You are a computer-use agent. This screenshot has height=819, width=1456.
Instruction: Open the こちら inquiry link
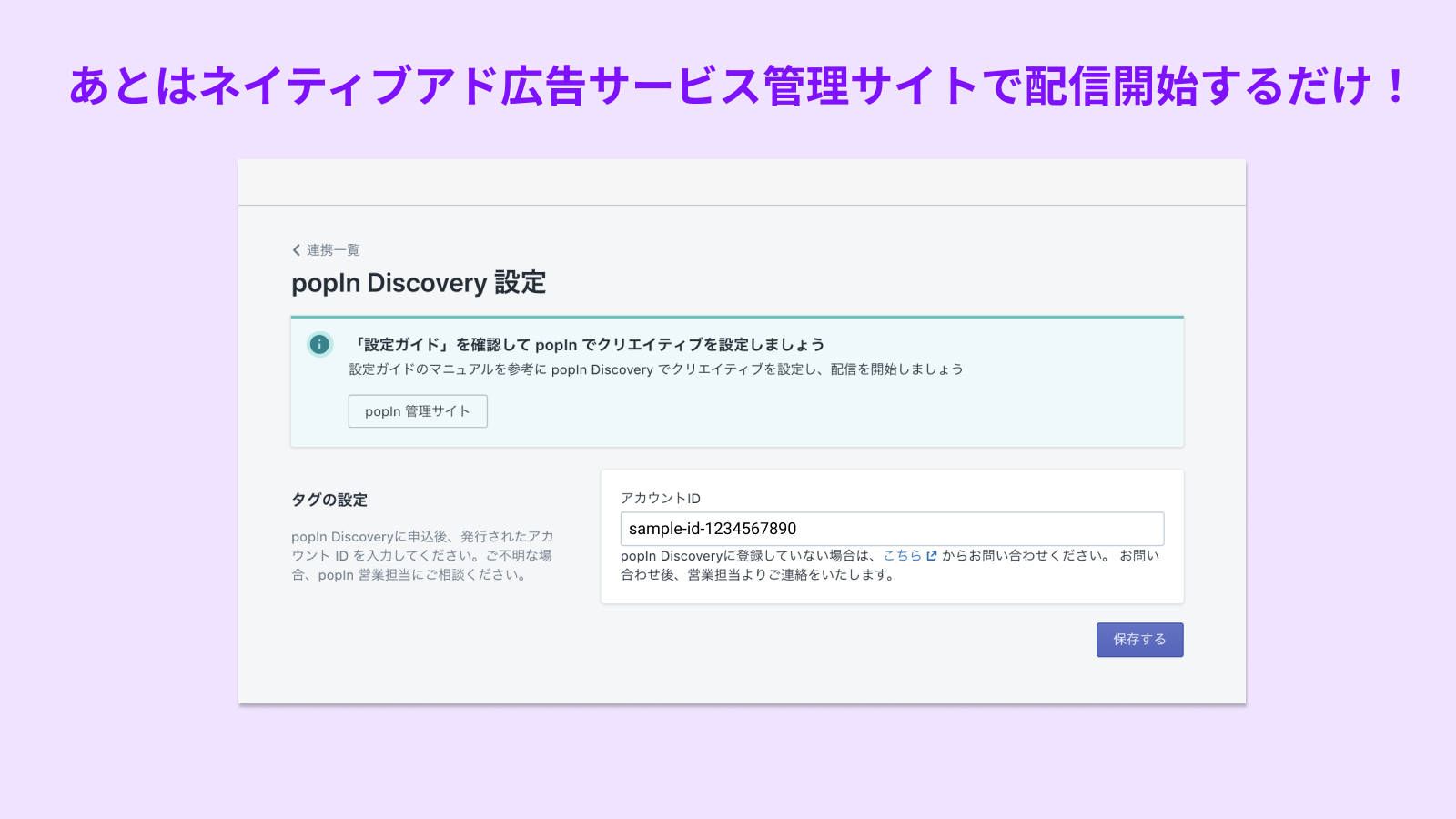tap(902, 556)
